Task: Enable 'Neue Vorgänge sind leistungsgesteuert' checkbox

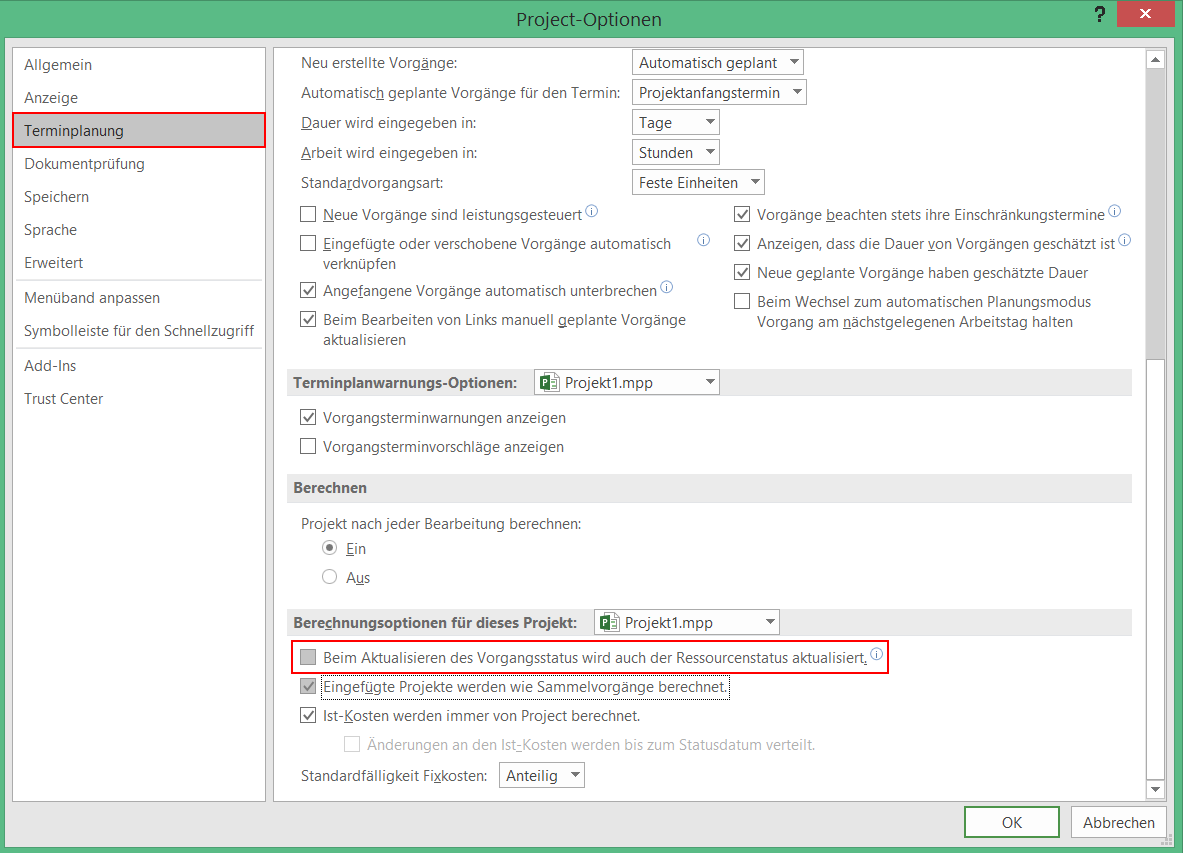Action: pyautogui.click(x=308, y=214)
